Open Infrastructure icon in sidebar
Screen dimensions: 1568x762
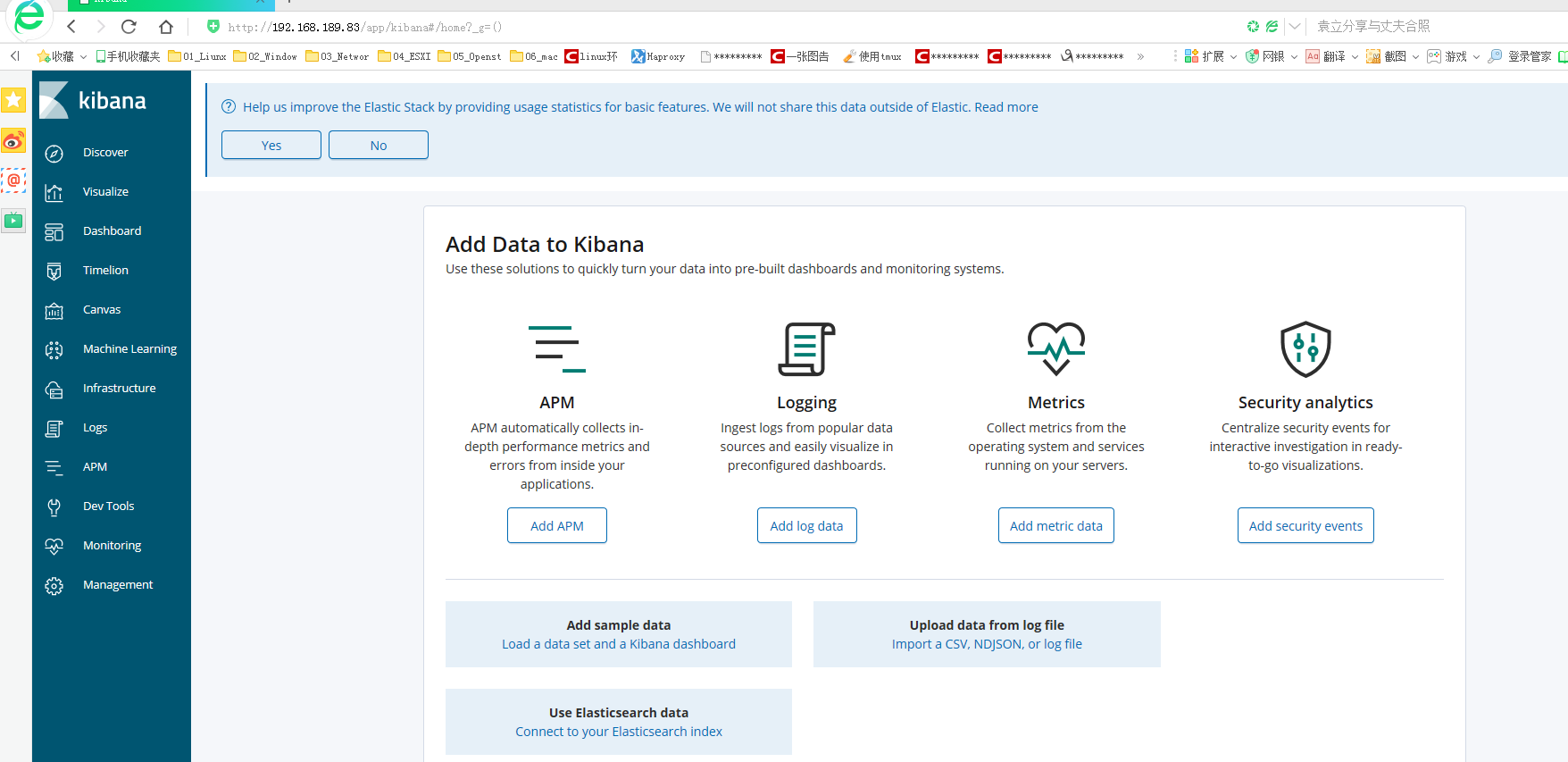point(54,389)
